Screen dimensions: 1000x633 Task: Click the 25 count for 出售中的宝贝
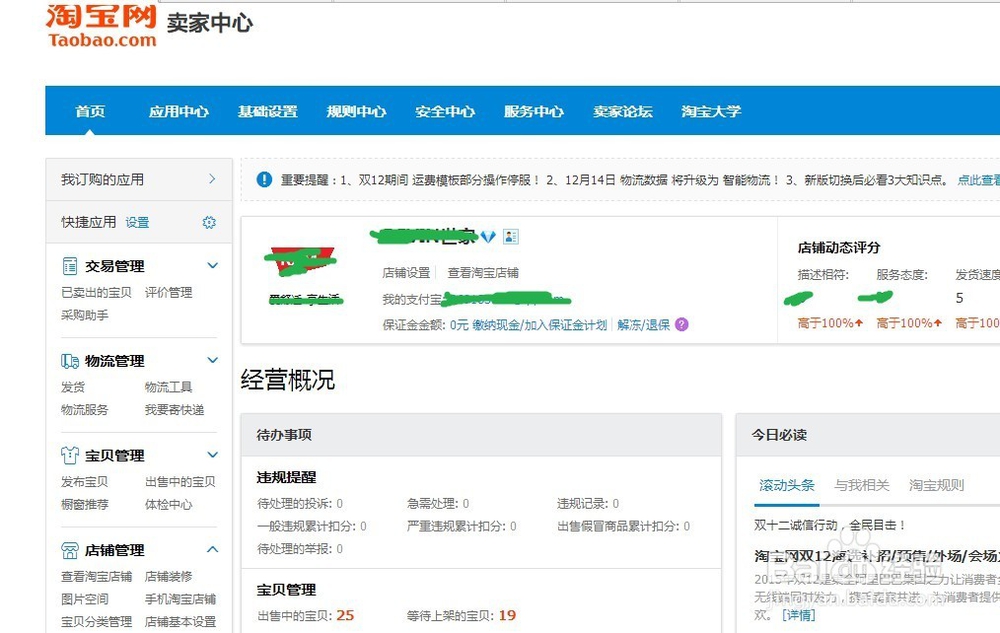[345, 615]
